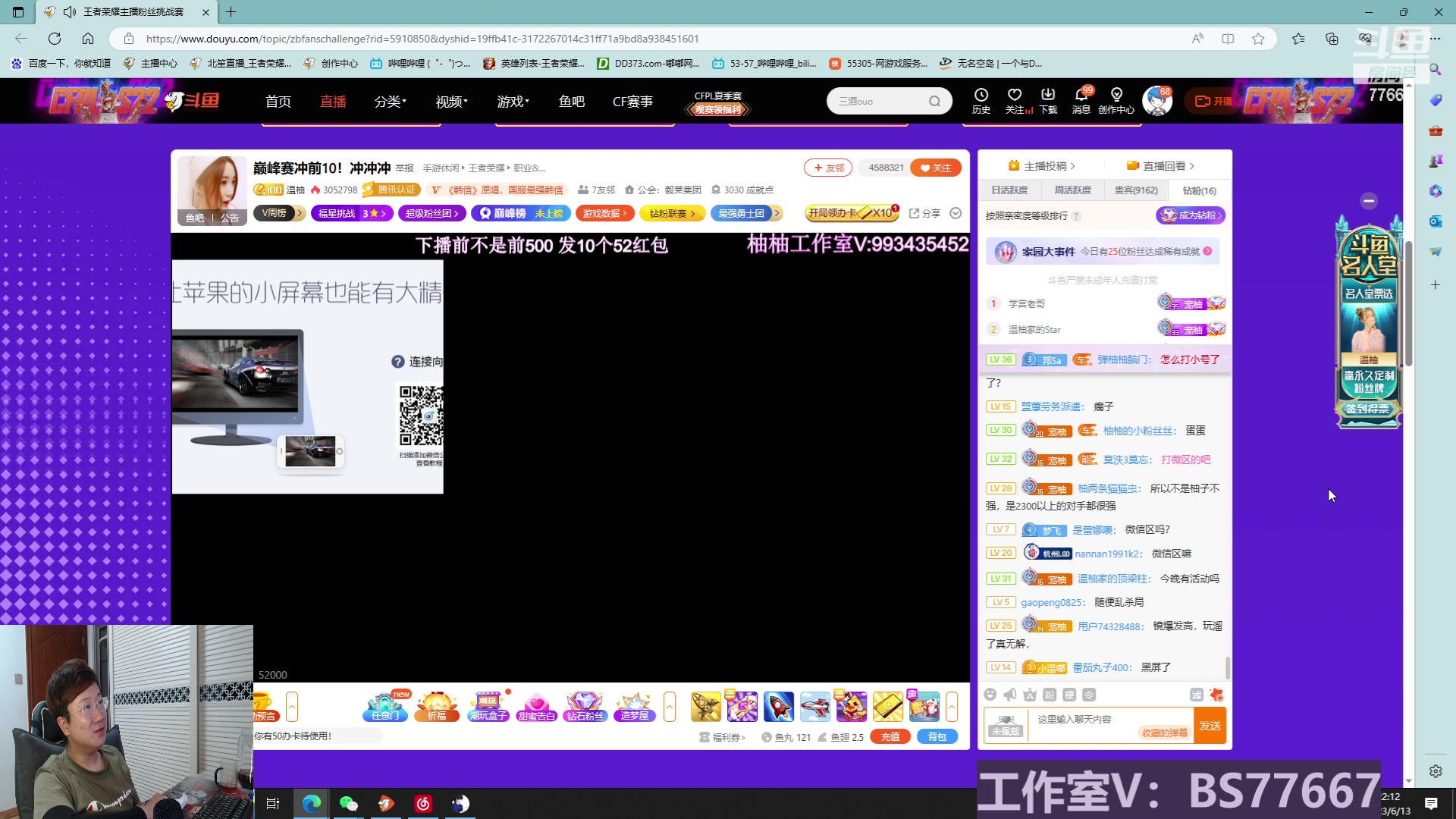
Task: Click the 友邻 add button
Action: (x=828, y=168)
